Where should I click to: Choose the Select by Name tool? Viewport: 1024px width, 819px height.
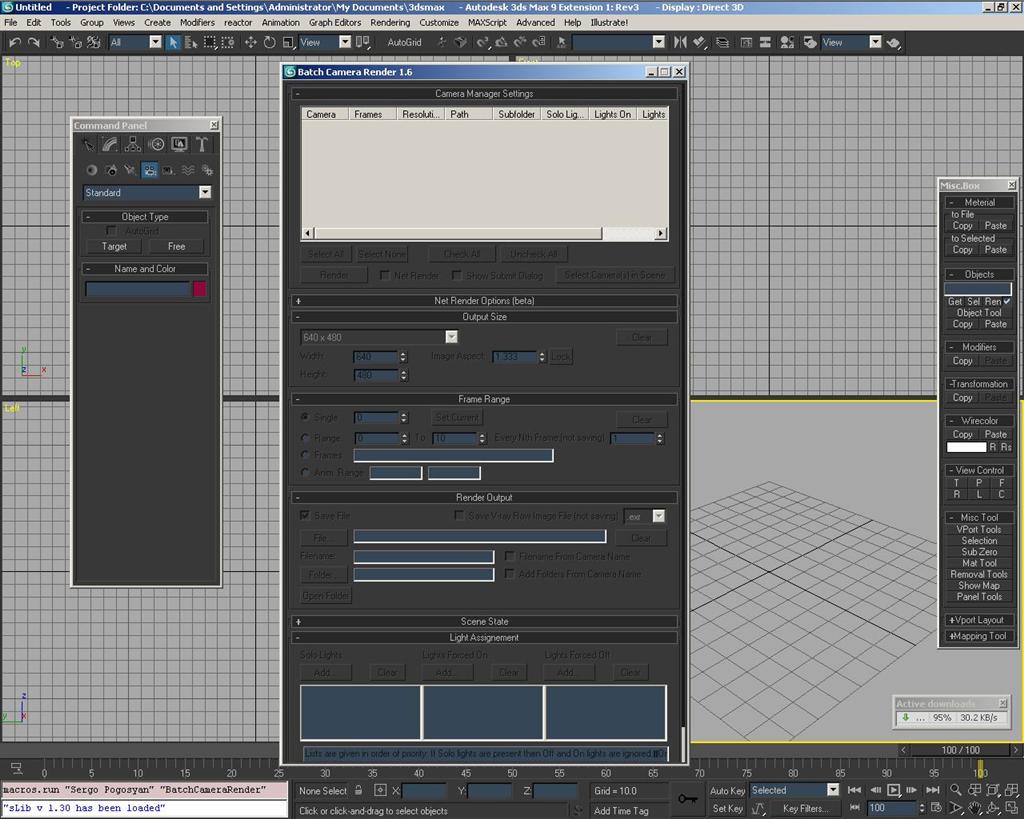[x=191, y=42]
